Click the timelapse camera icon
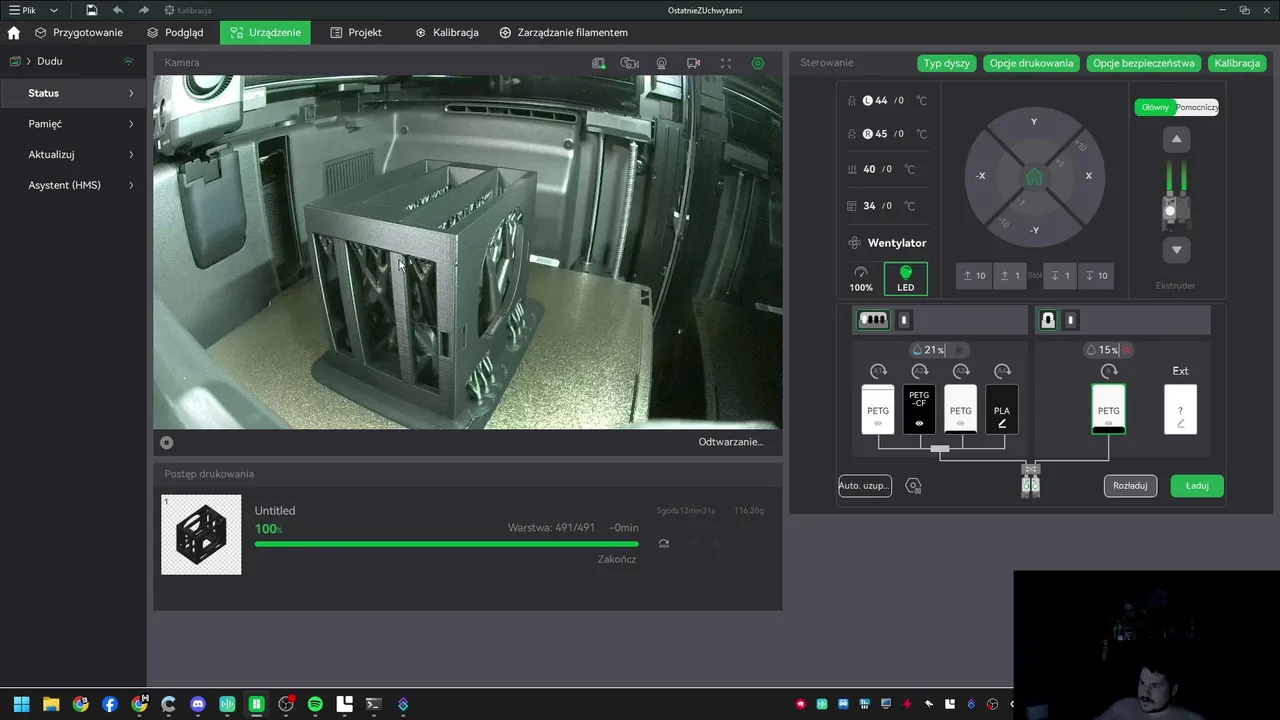This screenshot has height=720, width=1280. pos(629,63)
